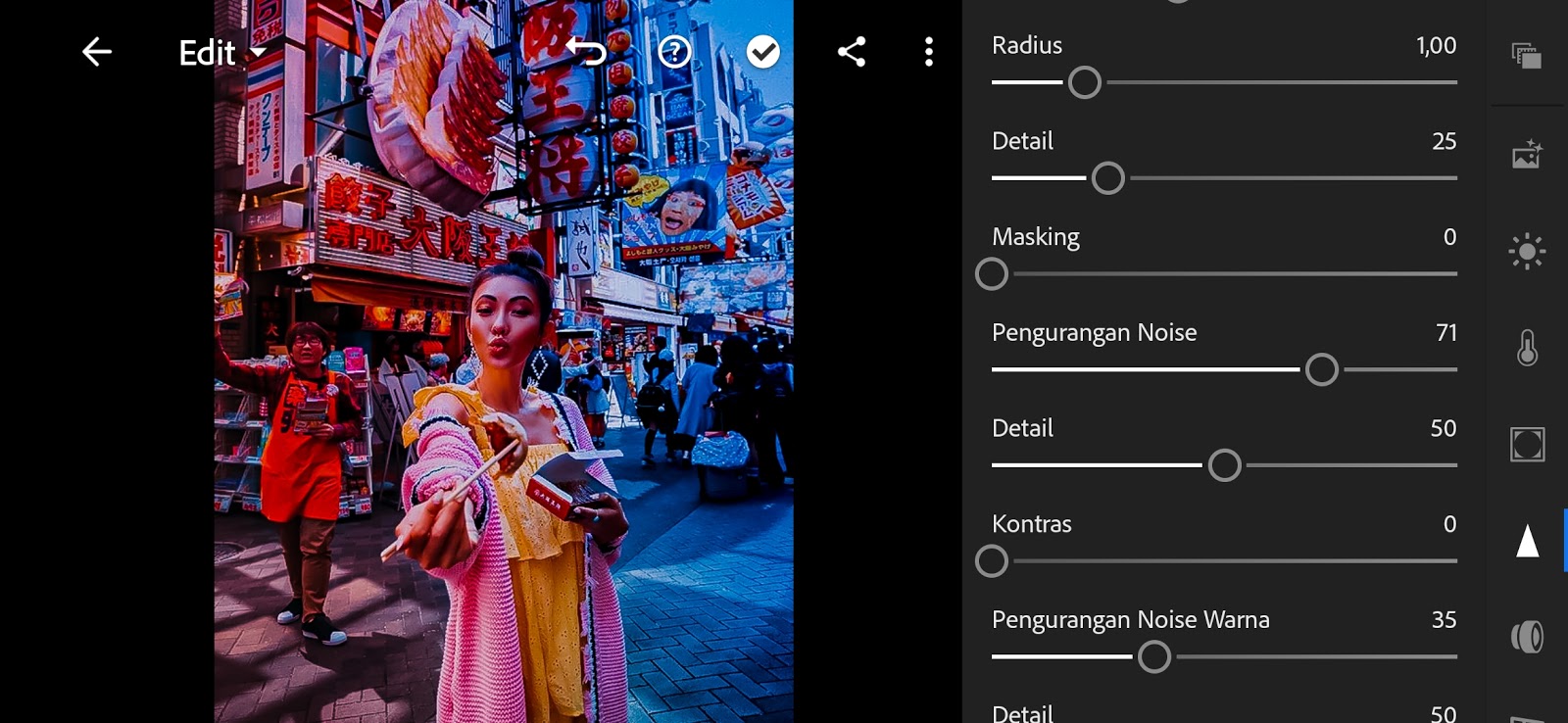
Task: Open the help question mark icon
Action: tap(674, 52)
